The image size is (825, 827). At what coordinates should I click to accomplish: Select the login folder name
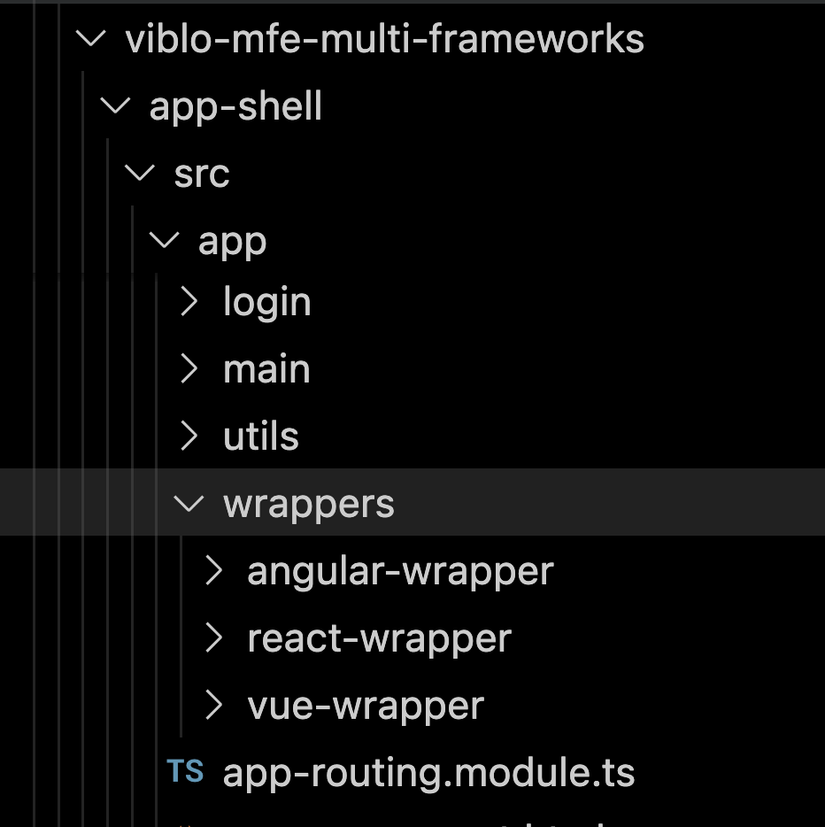pos(267,302)
